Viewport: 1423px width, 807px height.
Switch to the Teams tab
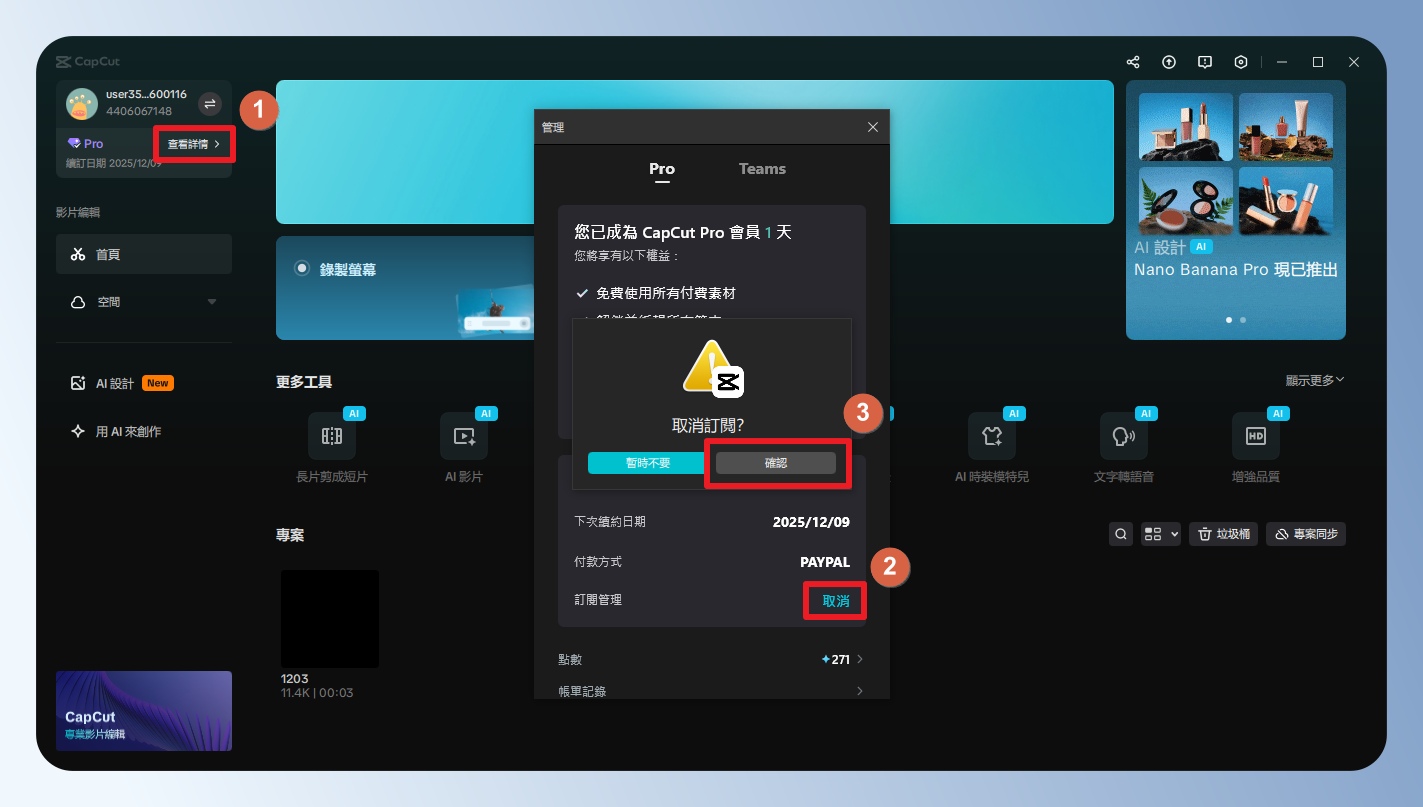tap(762, 169)
